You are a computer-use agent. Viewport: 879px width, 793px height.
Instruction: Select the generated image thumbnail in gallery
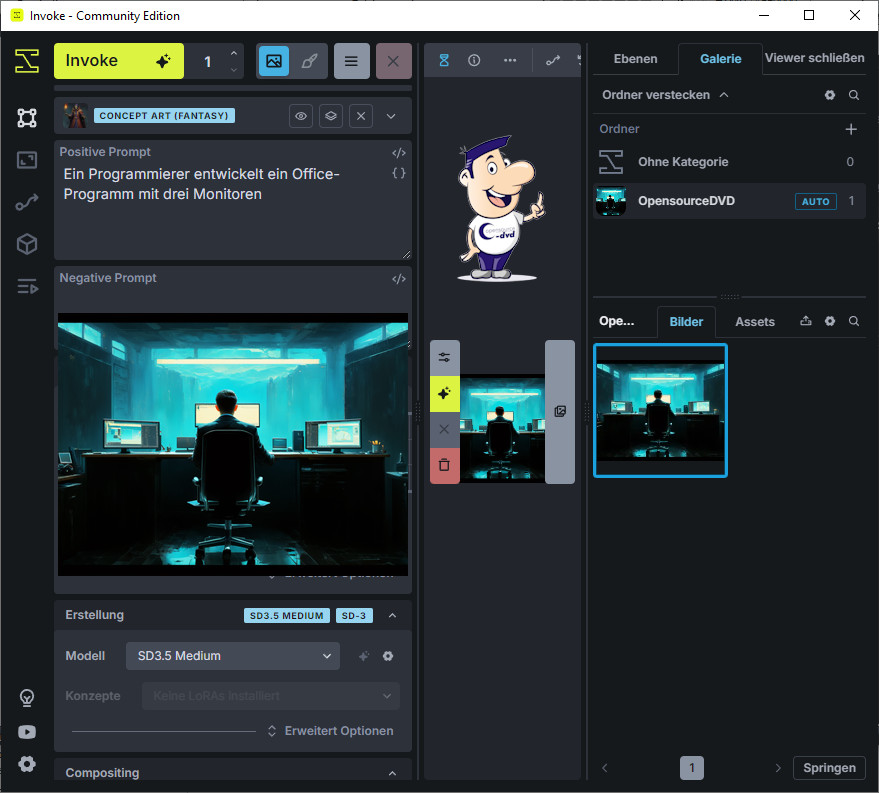660,410
